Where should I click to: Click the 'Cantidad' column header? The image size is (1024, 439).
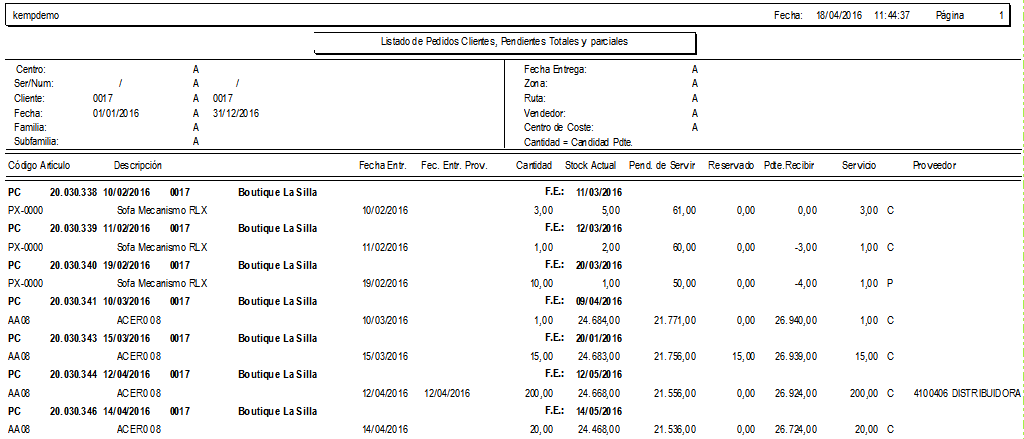point(534,166)
